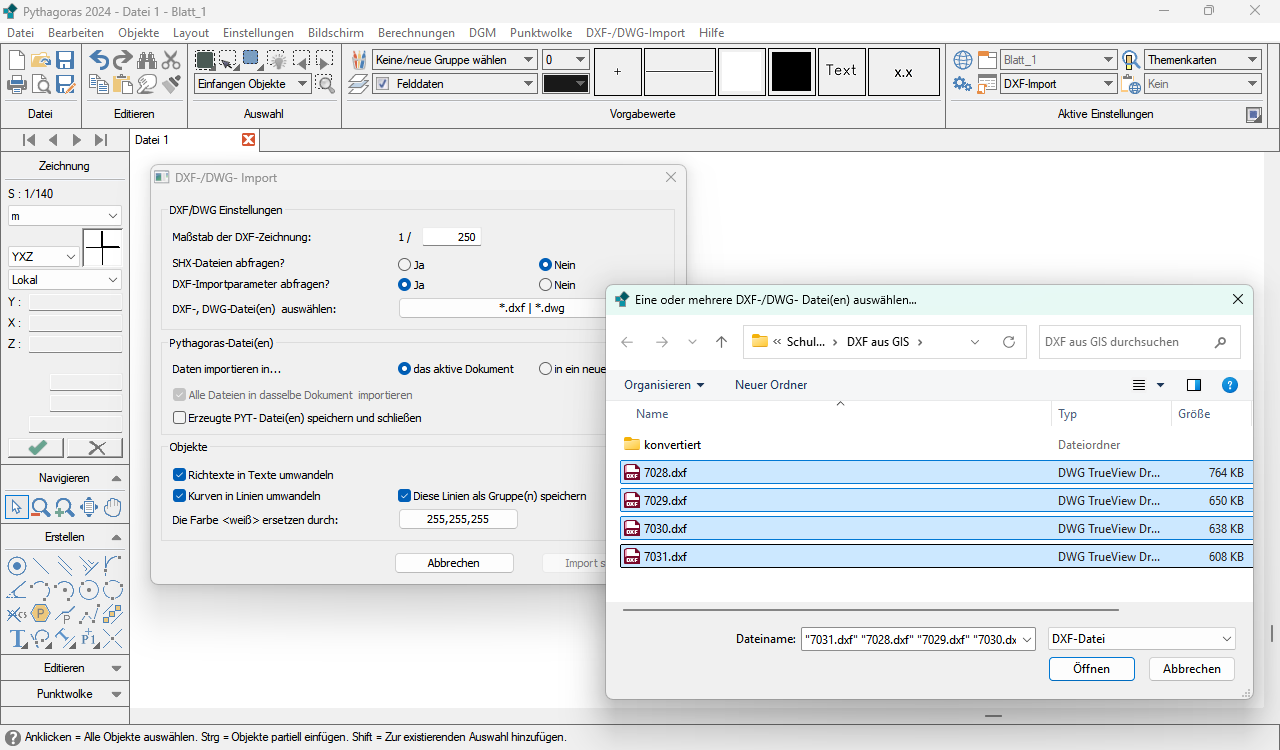Click the Neuer Ordner button

click(771, 385)
